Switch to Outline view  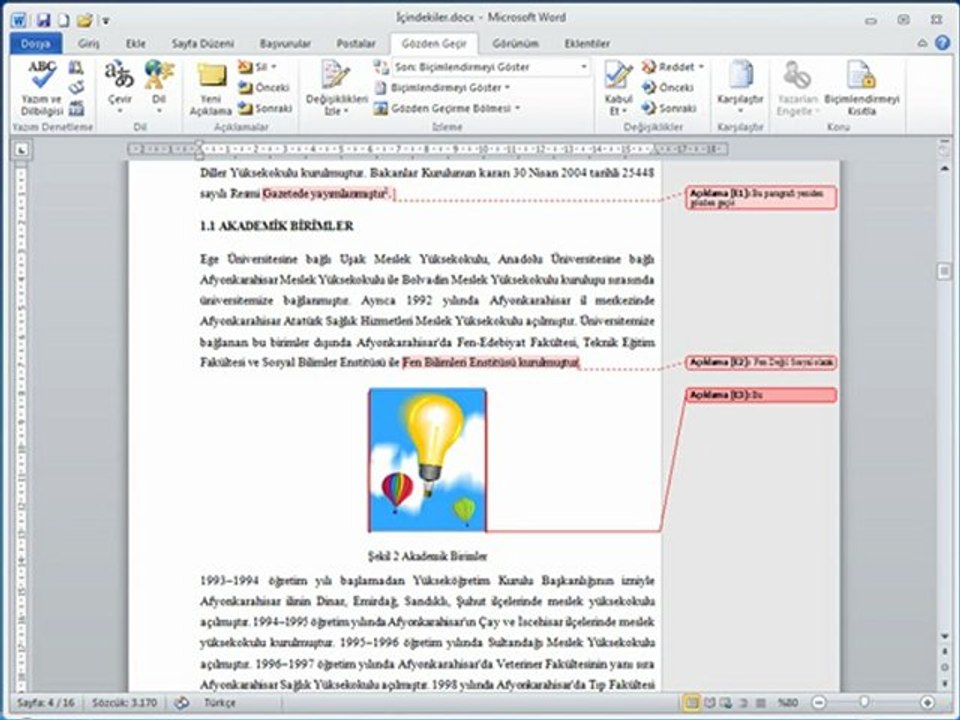point(743,703)
